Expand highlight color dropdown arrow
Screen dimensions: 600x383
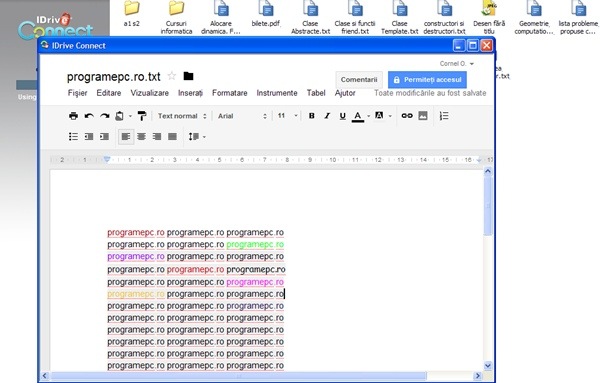tap(390, 116)
